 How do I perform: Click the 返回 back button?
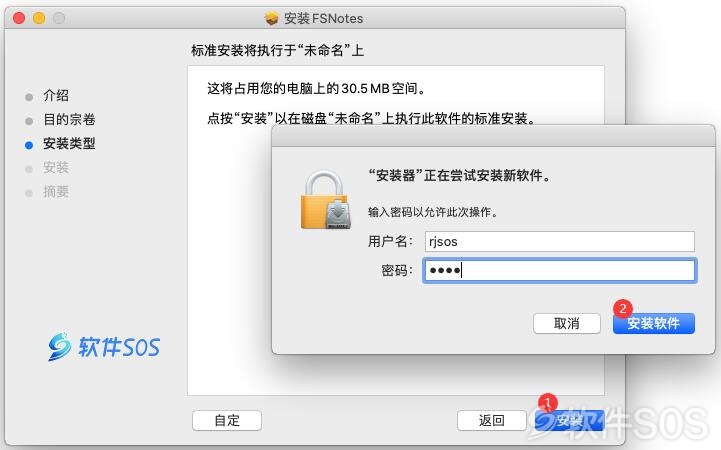point(492,420)
